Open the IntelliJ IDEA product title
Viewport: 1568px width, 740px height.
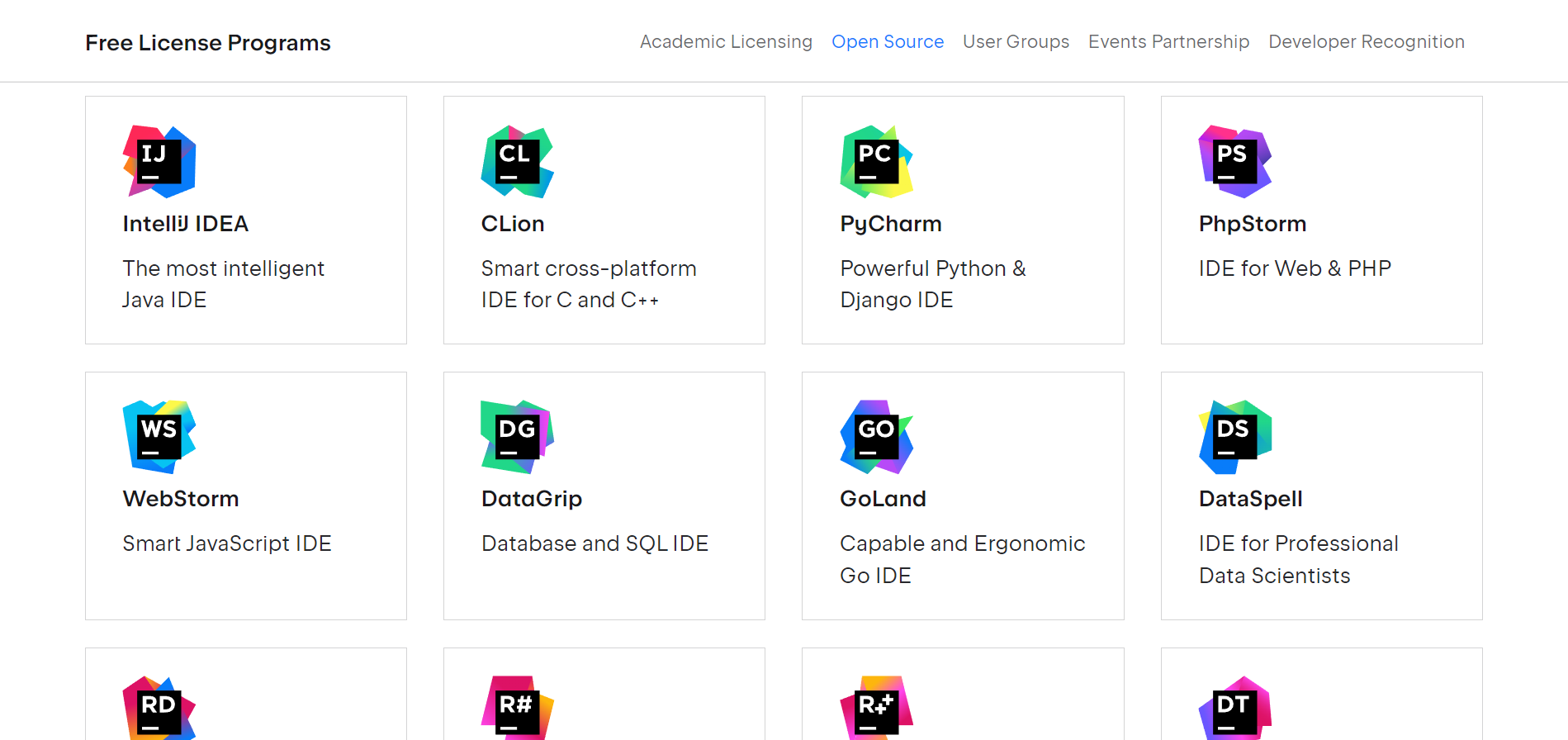(x=186, y=224)
